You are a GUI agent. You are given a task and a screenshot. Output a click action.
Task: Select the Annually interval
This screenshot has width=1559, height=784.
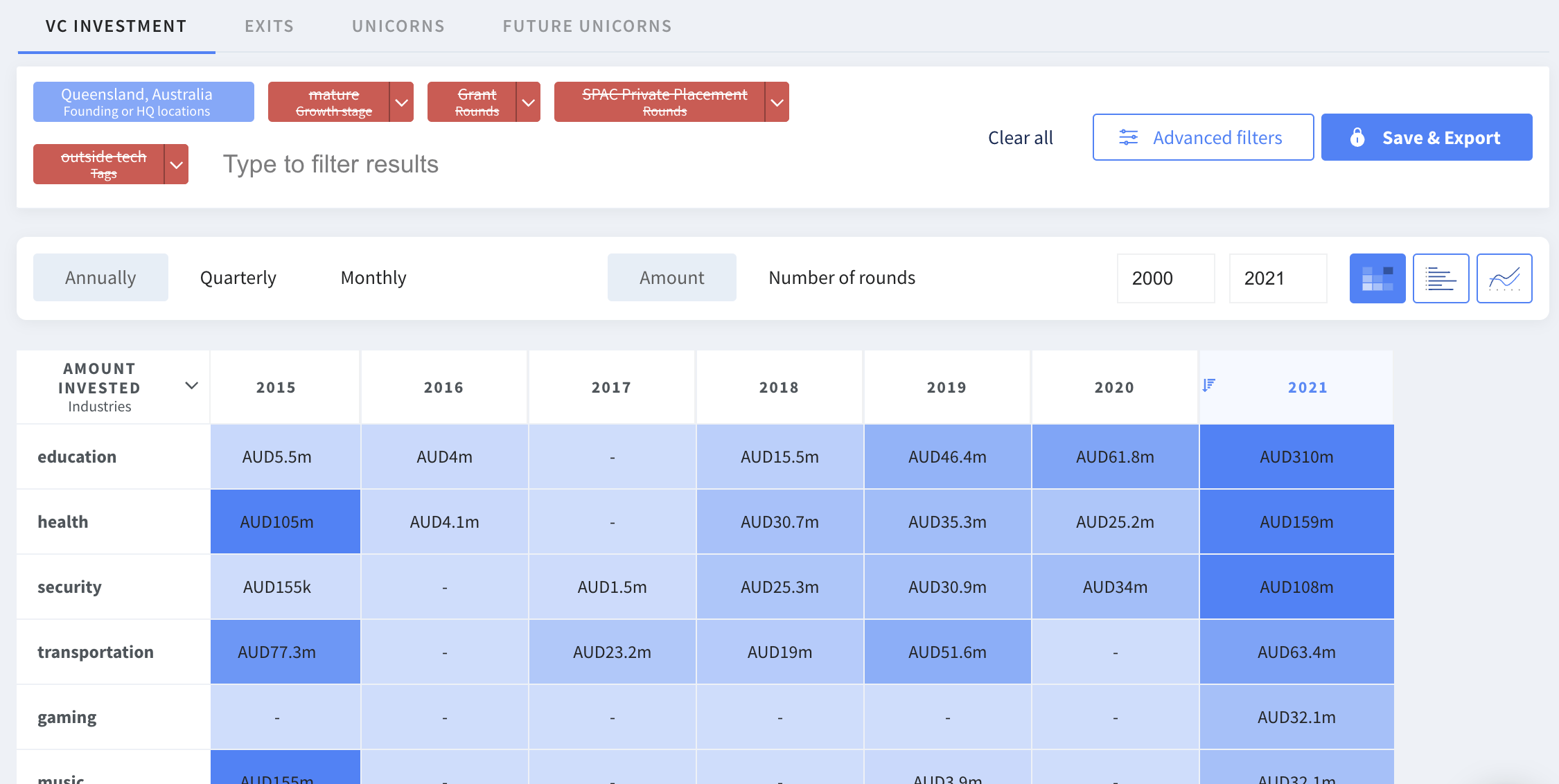point(100,277)
